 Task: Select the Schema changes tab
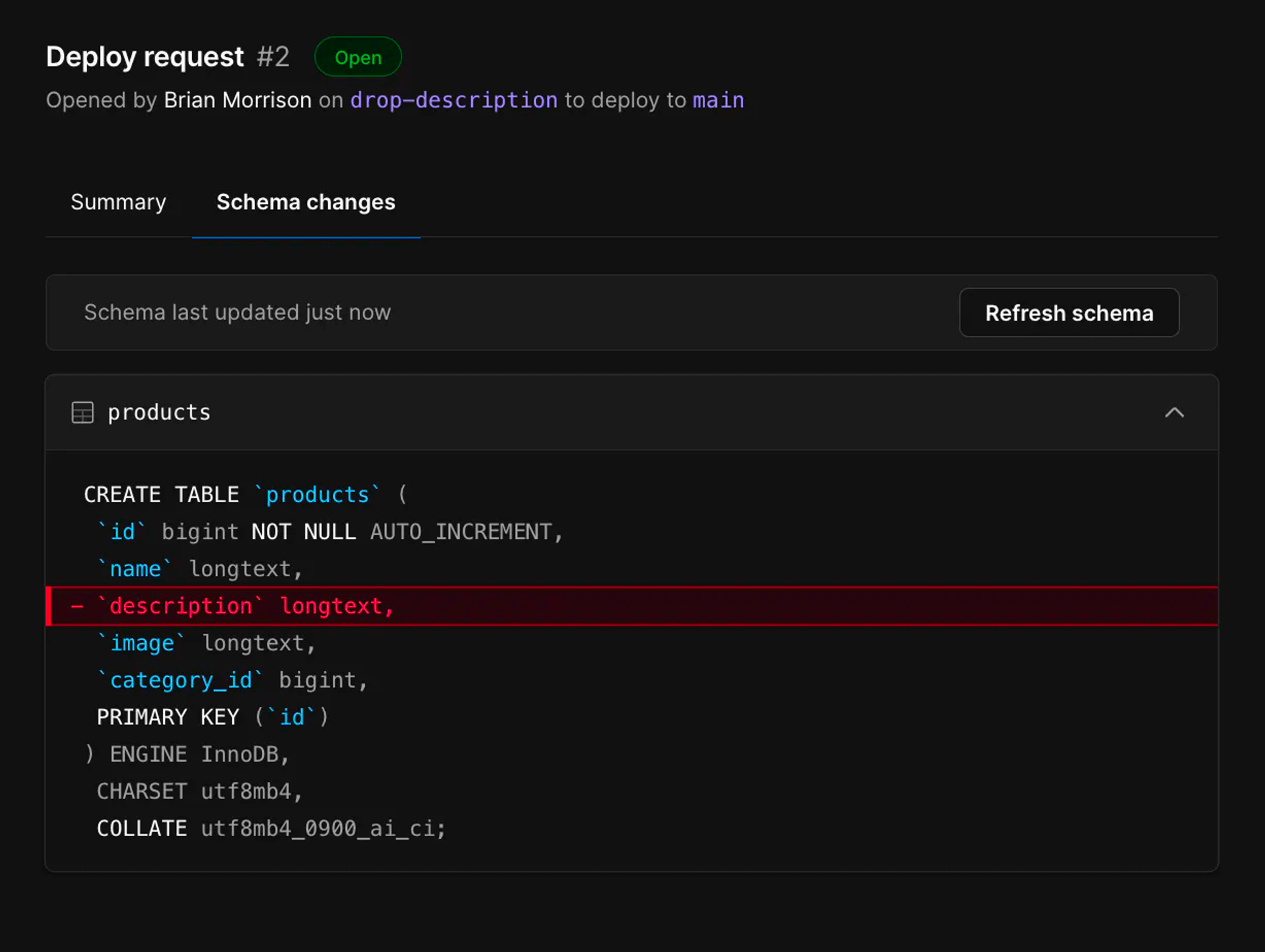[x=305, y=202]
